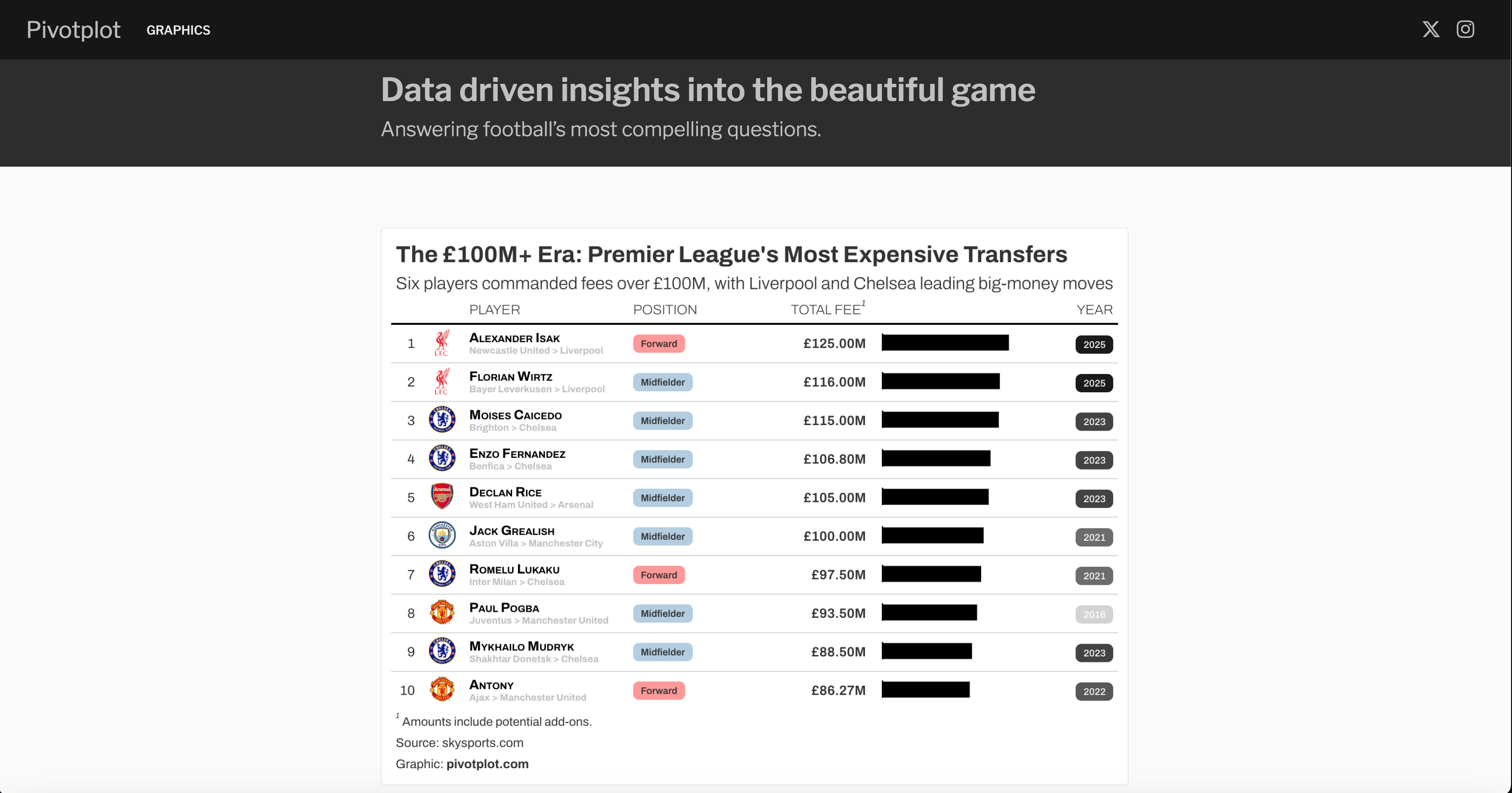
Task: Click the Liverpool crest beside Alexander Isak
Action: pos(442,344)
